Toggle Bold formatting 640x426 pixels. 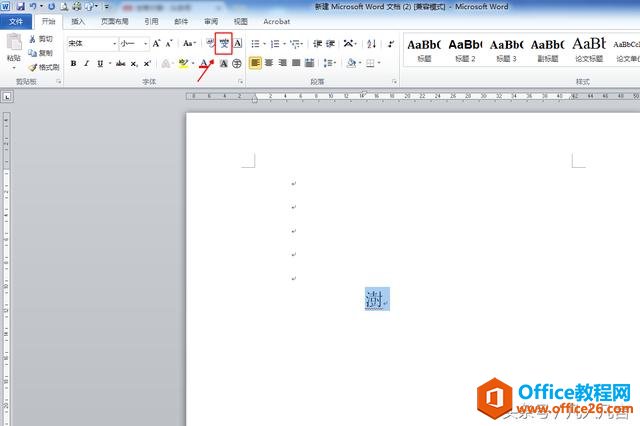(x=73, y=64)
